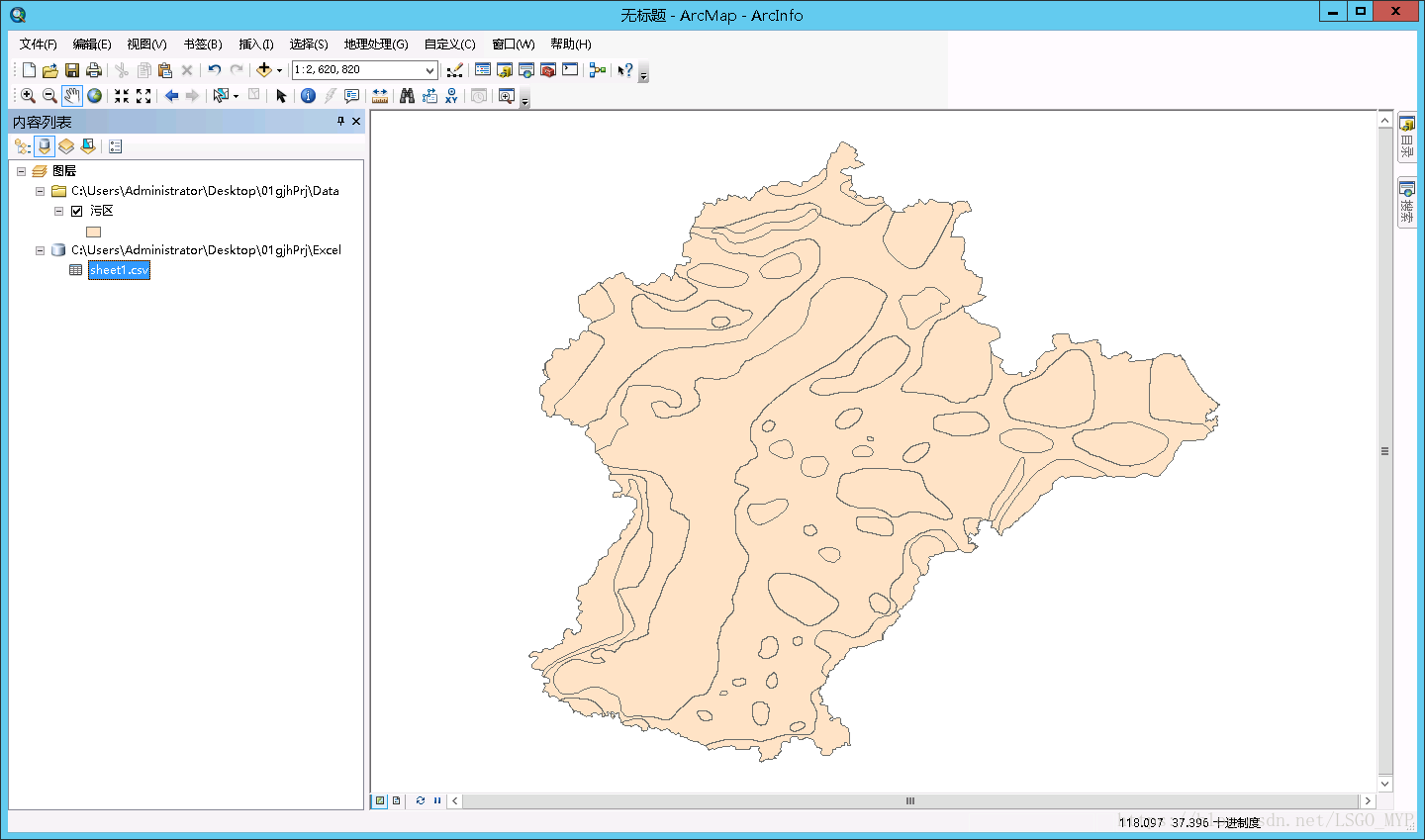
Task: Open the Viewer window magnifier icon
Action: (x=507, y=96)
